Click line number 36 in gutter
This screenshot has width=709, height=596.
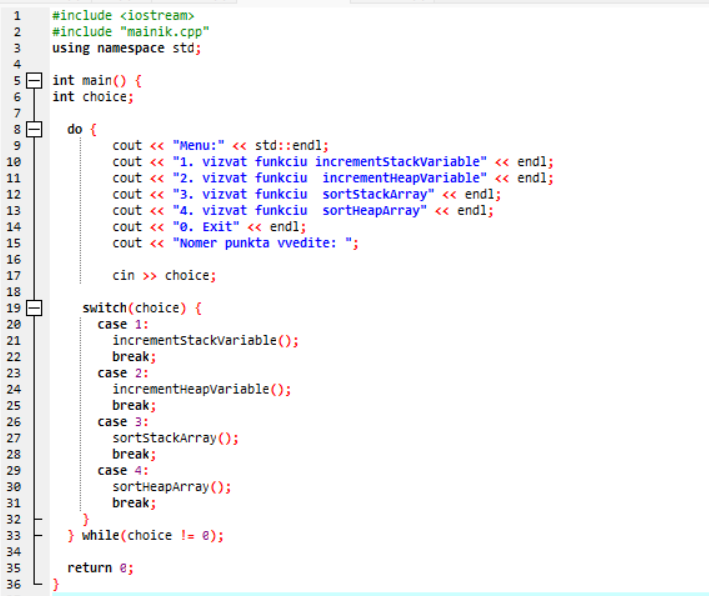pos(14,584)
